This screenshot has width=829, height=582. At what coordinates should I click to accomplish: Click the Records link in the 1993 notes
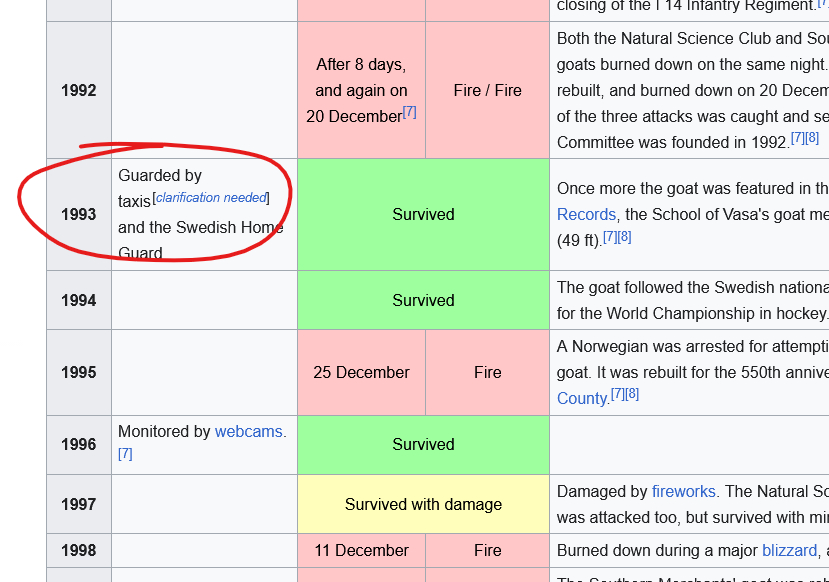coord(587,214)
